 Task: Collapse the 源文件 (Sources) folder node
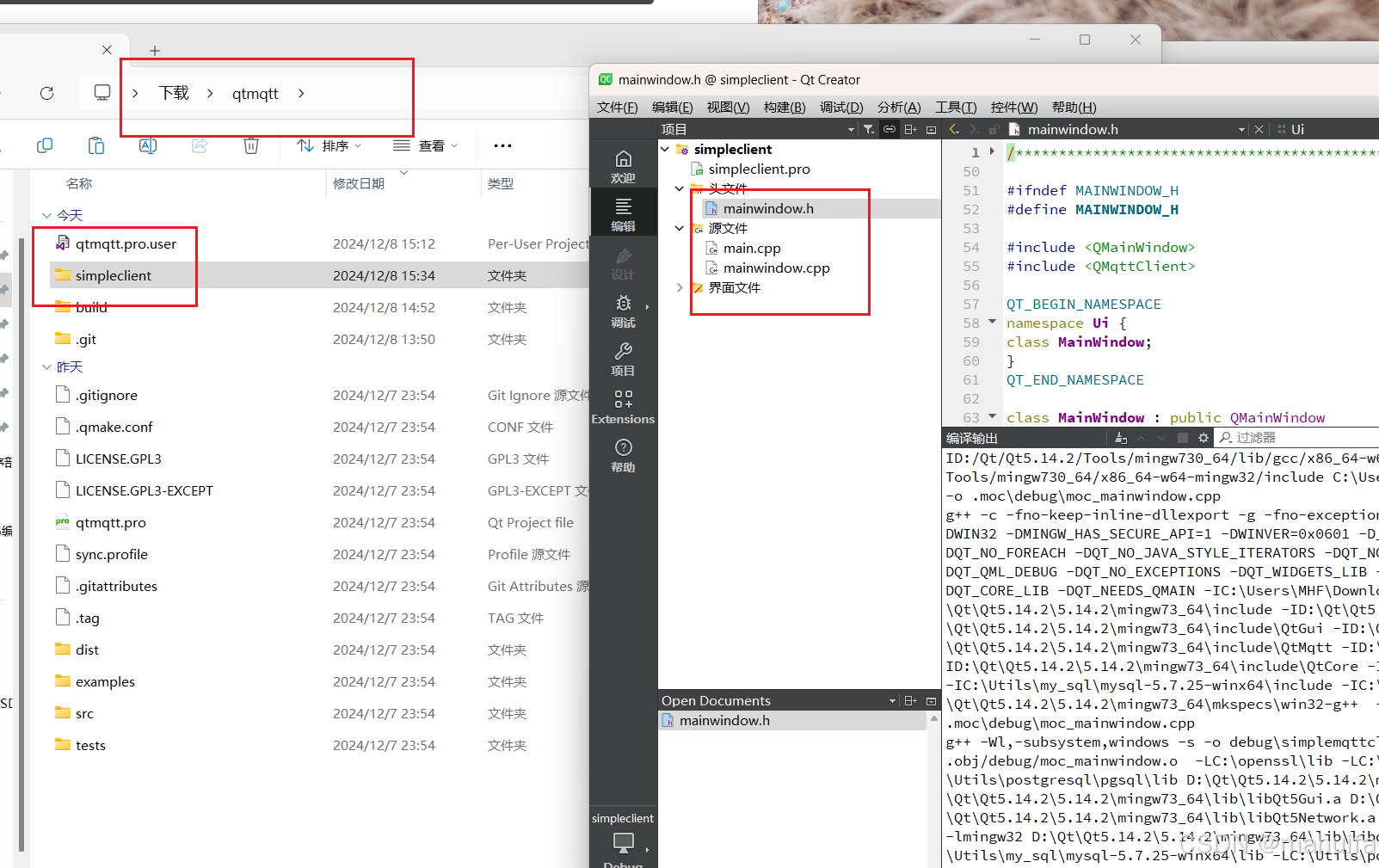point(680,228)
